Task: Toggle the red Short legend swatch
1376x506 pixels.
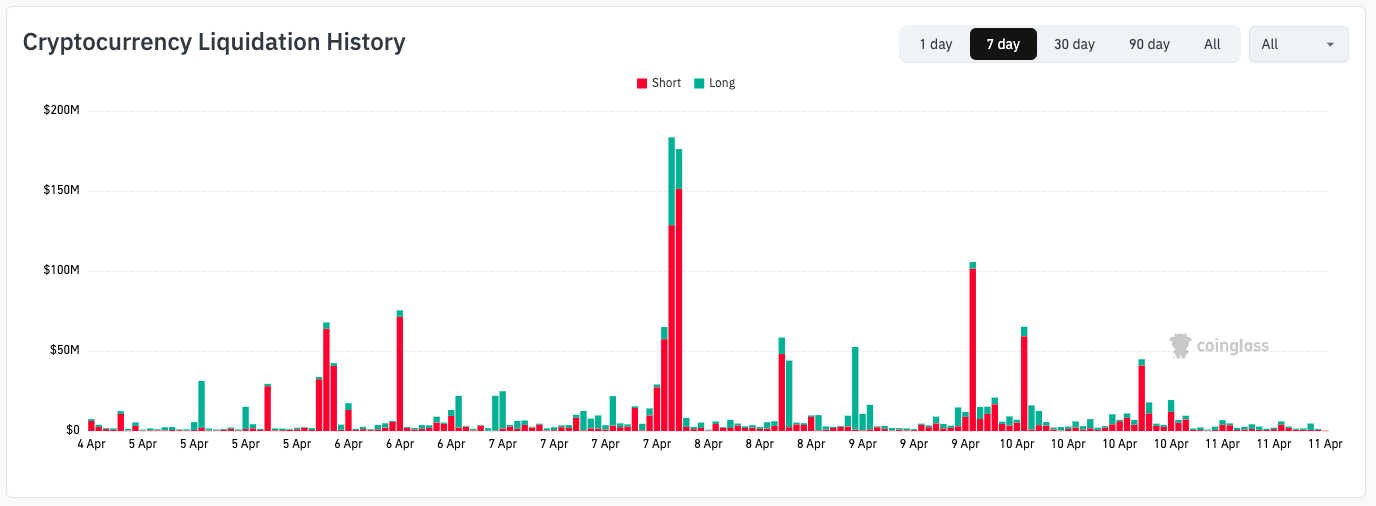Action: click(642, 83)
